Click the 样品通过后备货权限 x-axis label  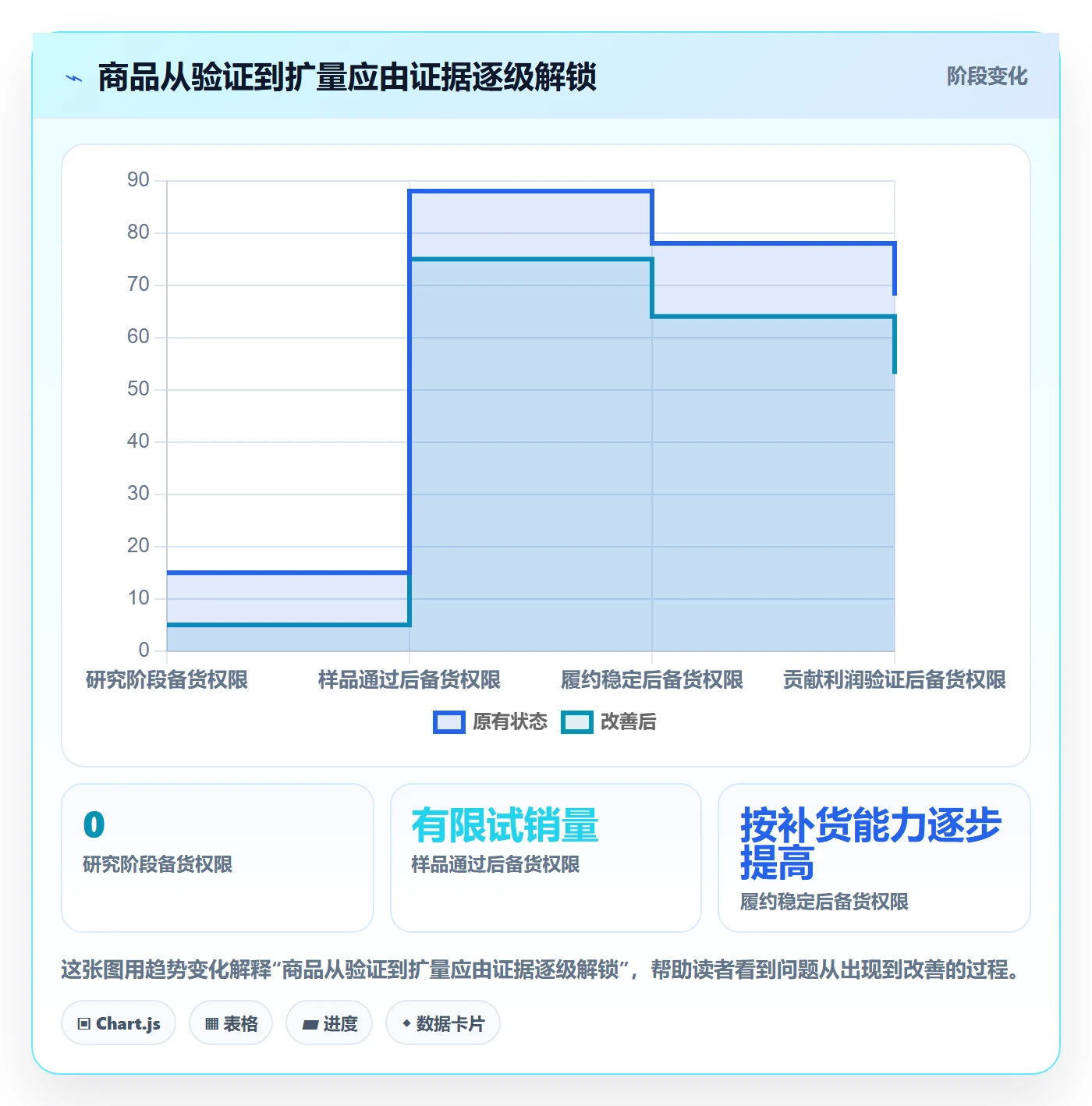(x=409, y=680)
